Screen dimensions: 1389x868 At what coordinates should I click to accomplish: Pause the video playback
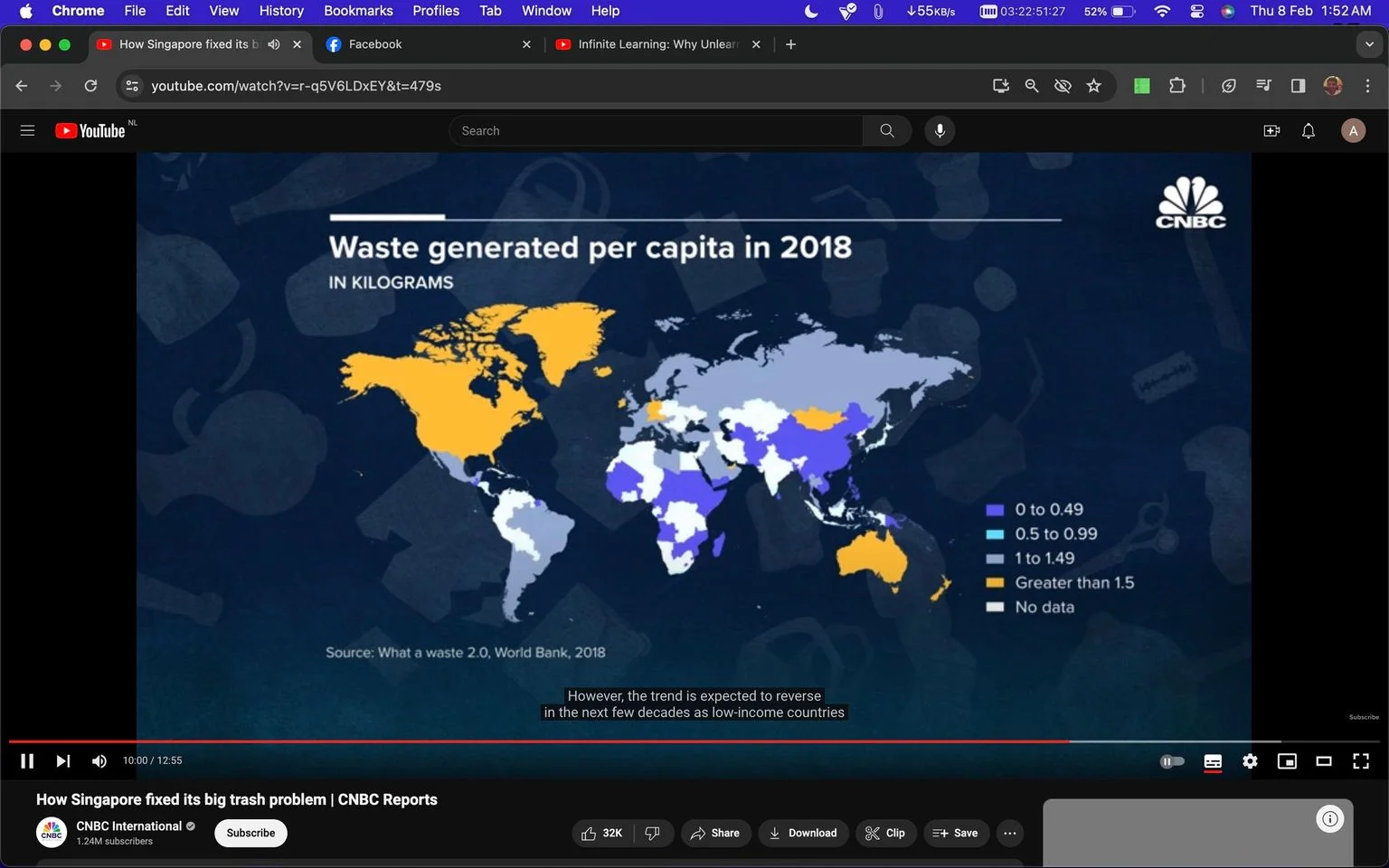(27, 761)
